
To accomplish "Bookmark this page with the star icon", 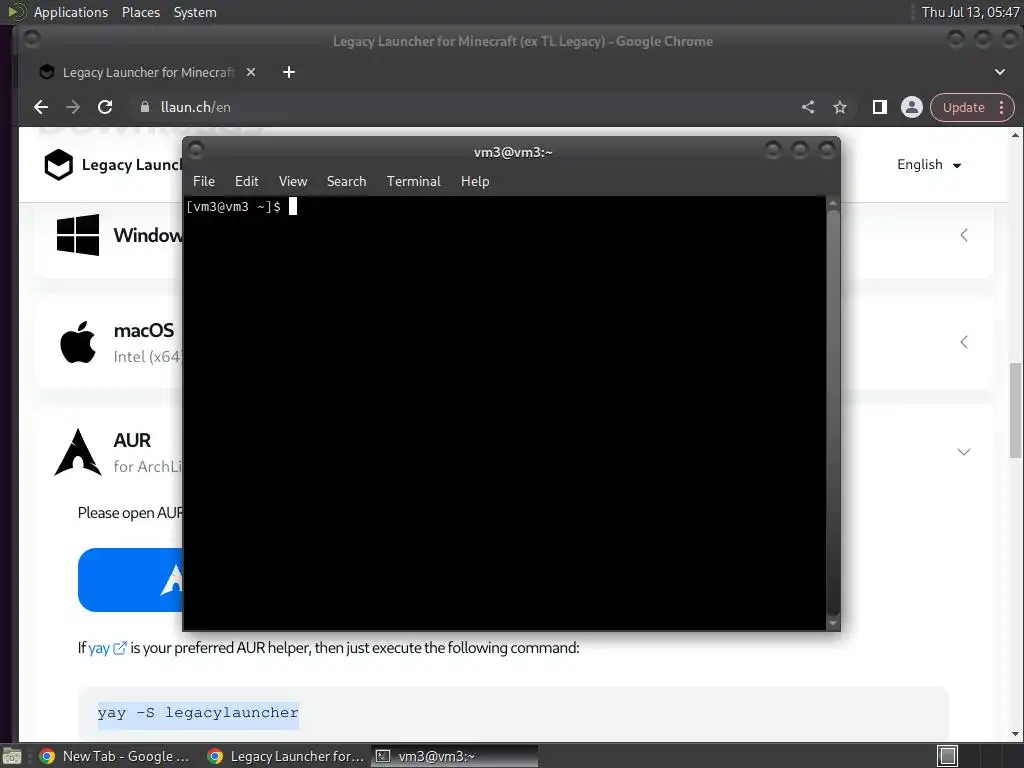I will click(840, 107).
